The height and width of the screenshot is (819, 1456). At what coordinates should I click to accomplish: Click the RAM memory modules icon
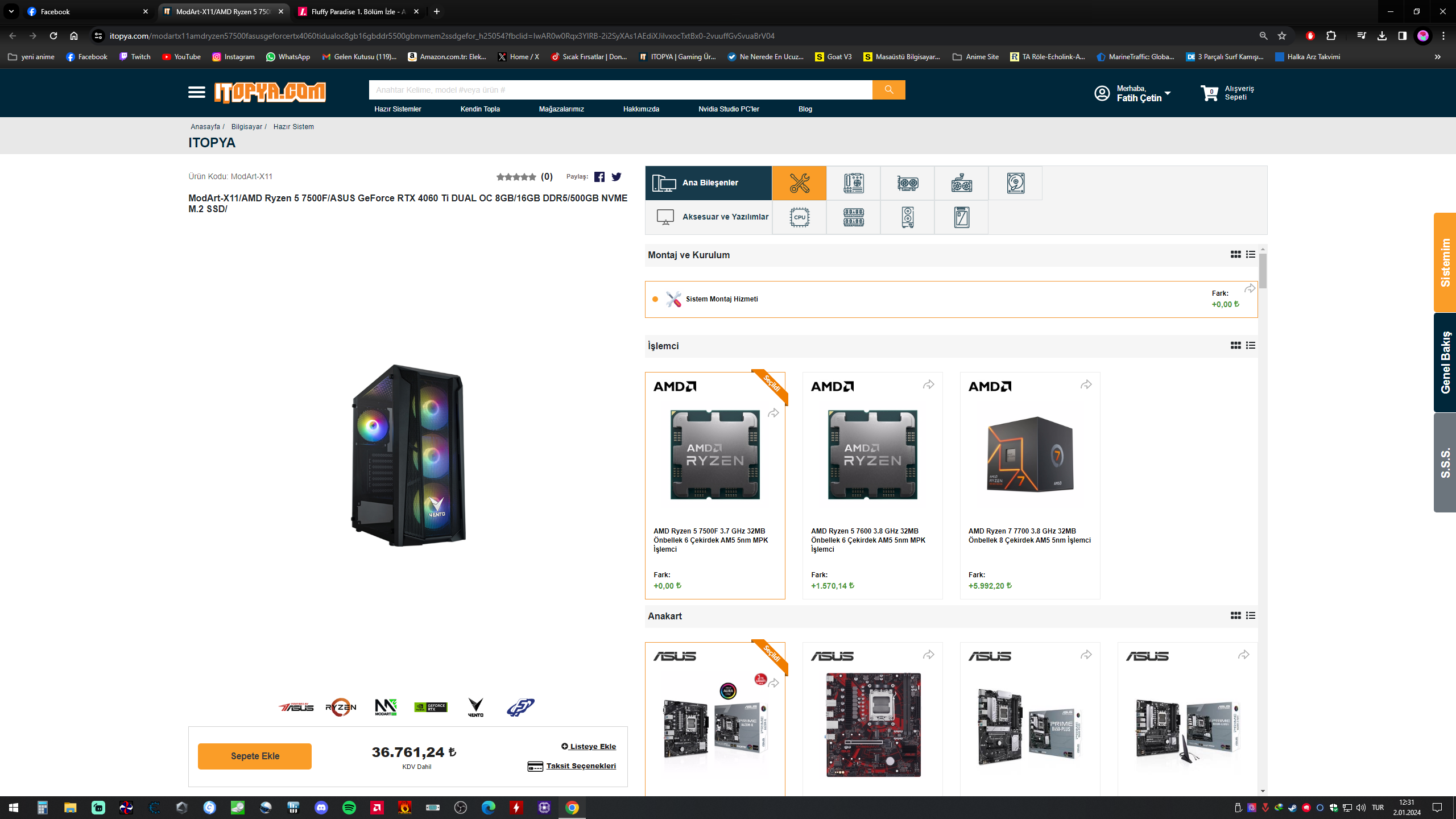(x=853, y=217)
